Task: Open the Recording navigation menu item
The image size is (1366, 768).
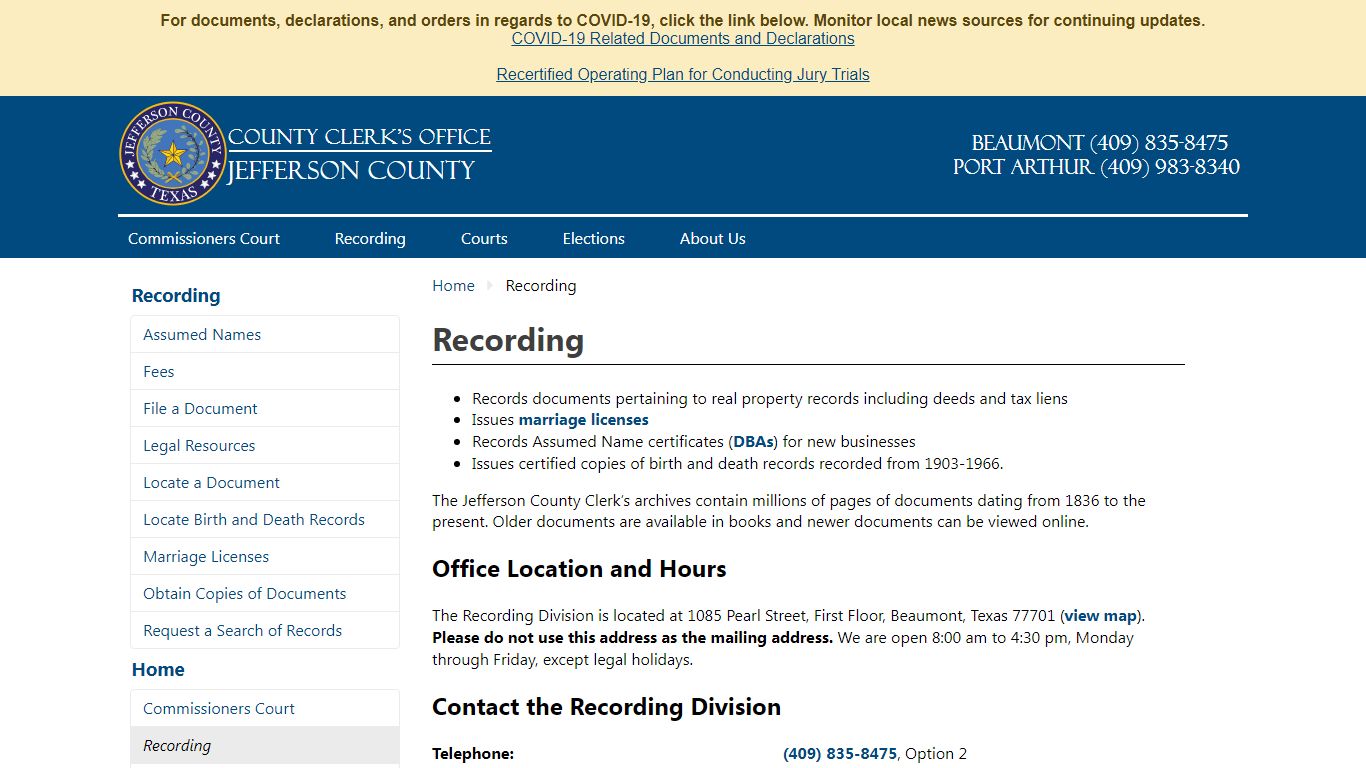Action: (370, 238)
